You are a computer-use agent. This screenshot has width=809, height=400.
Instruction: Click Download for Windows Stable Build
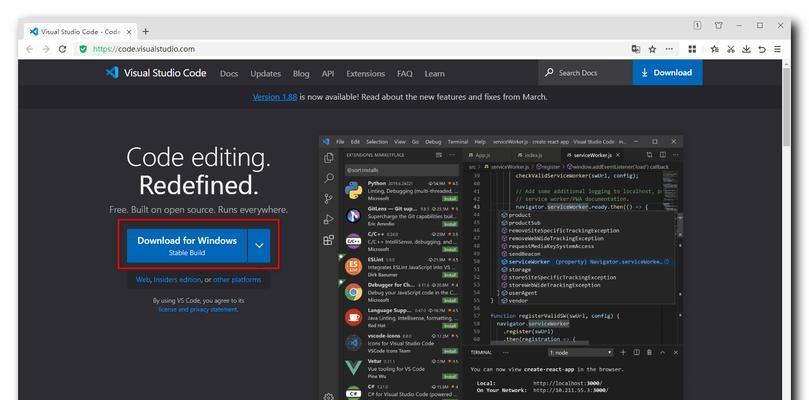(187, 246)
